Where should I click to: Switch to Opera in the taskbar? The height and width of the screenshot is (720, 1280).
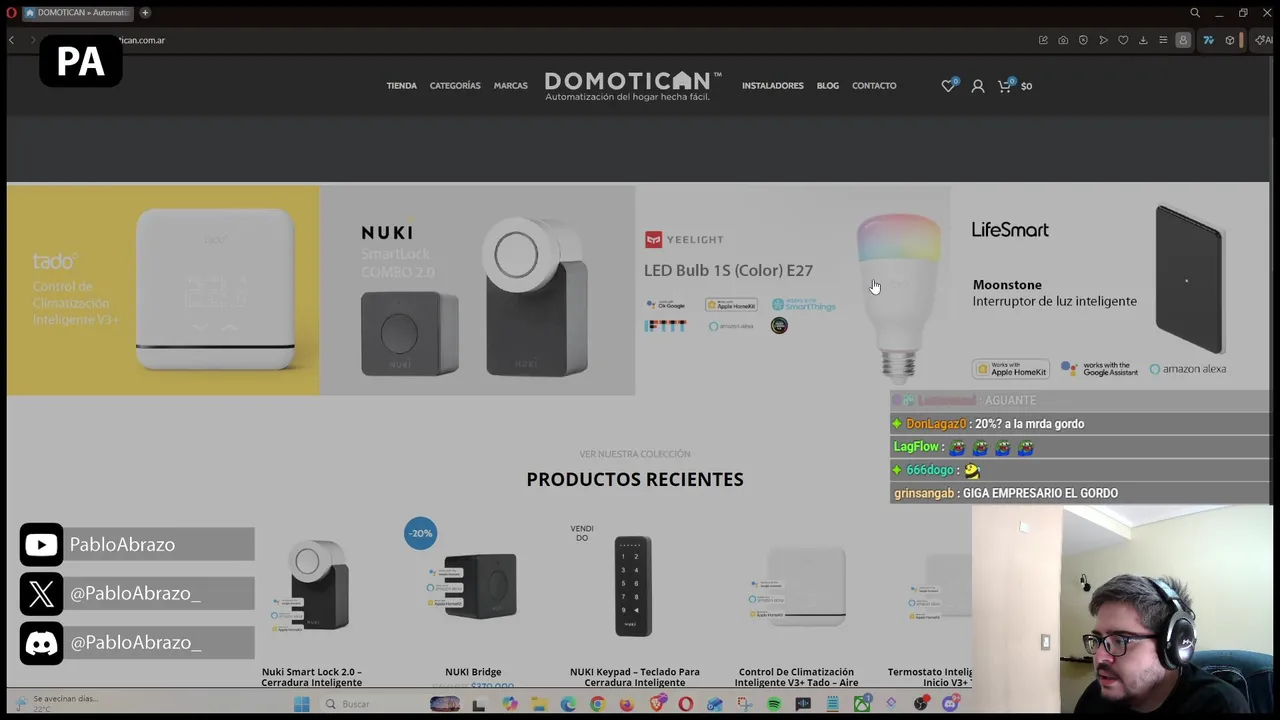pyautogui.click(x=685, y=704)
